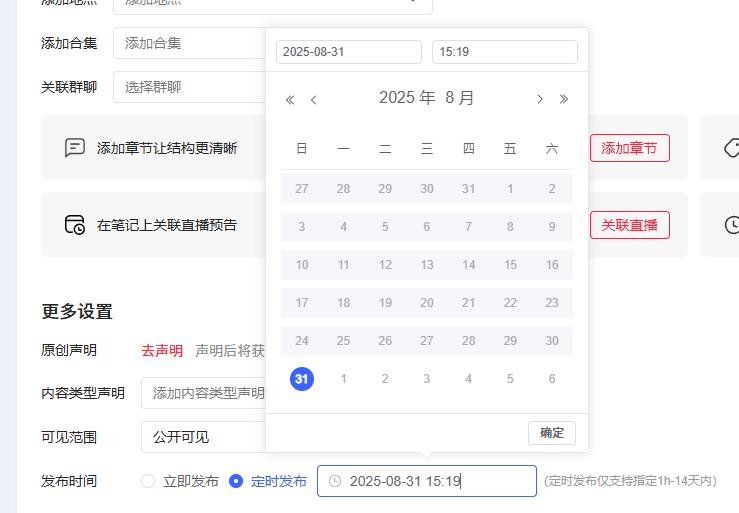This screenshot has width=739, height=513.
Task: Go to previous year with double-left arrow
Action: click(290, 99)
